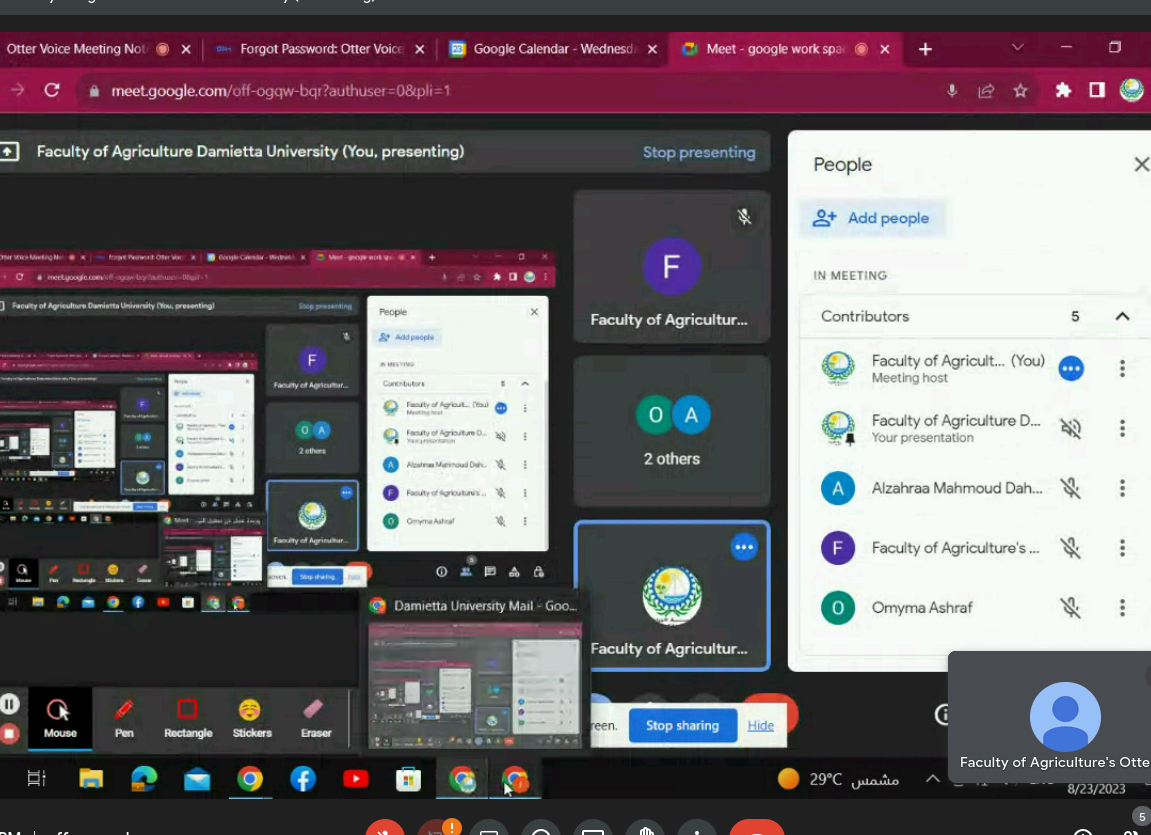Screen dimensions: 1151x835
Task: Open the Chrome side panel
Action: 1097,90
